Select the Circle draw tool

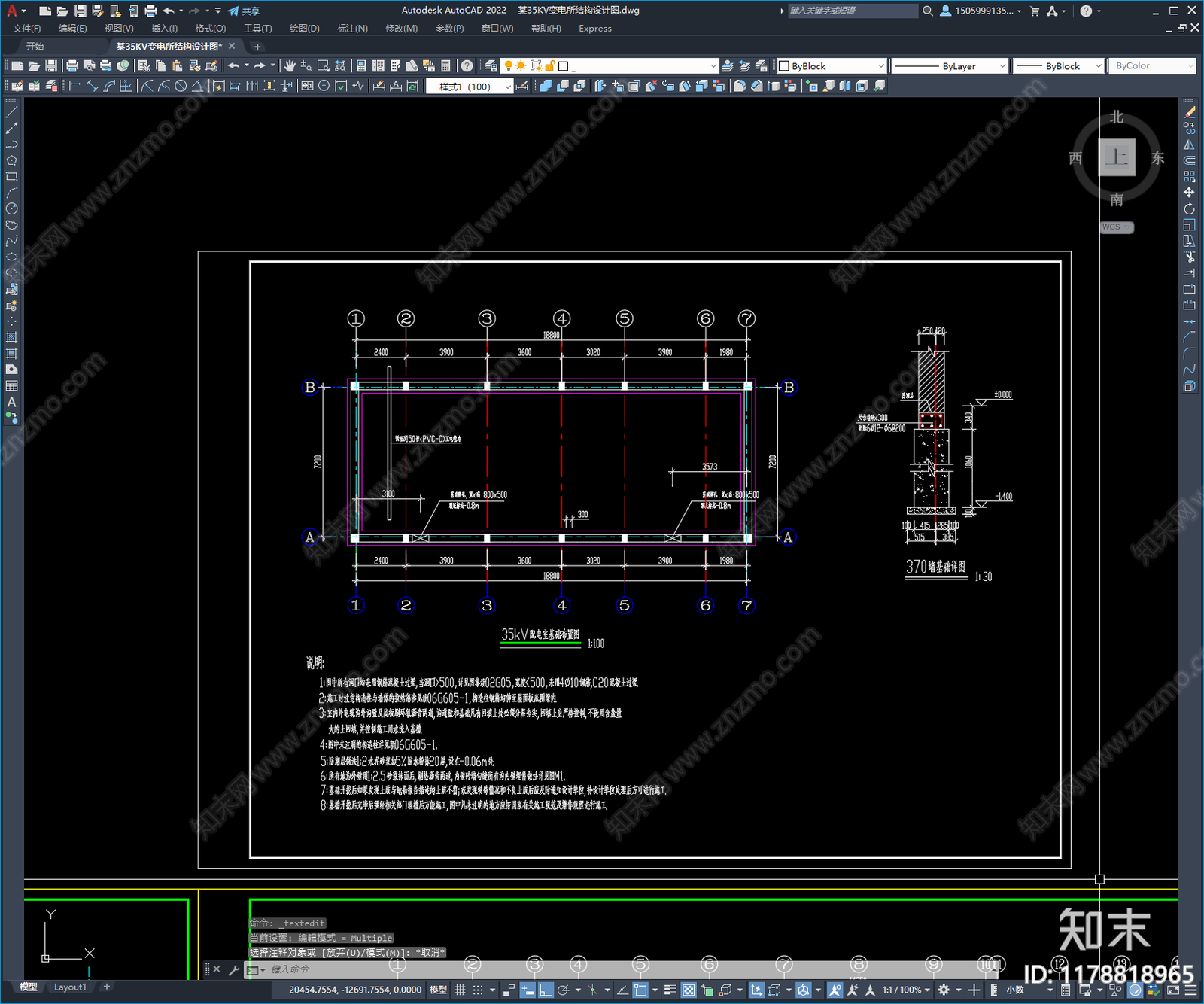[11, 208]
